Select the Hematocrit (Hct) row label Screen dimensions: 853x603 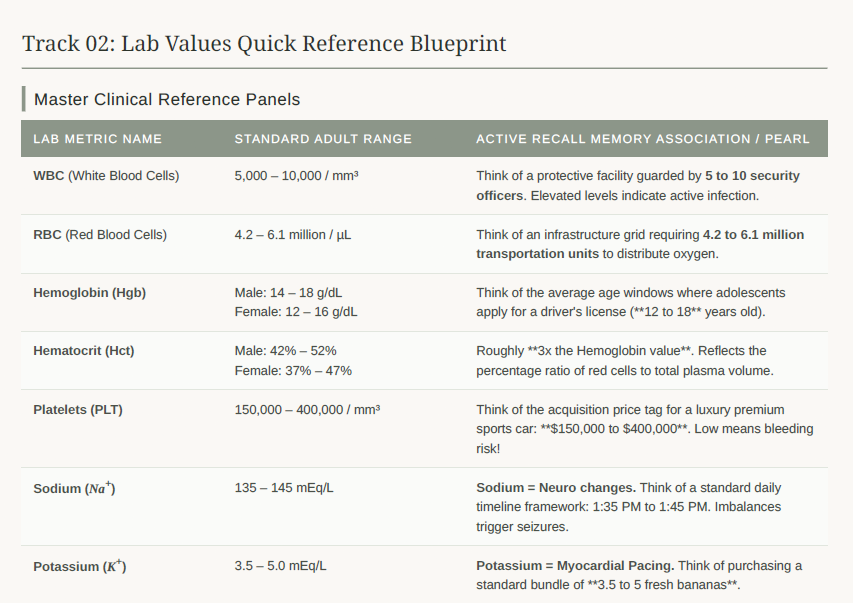click(x=84, y=350)
